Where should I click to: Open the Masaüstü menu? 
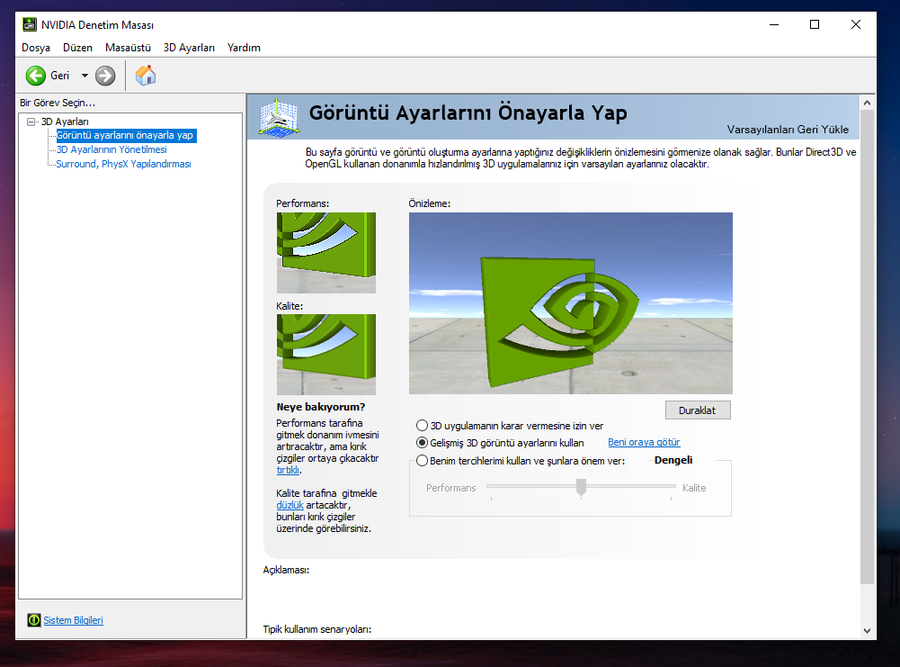(128, 48)
